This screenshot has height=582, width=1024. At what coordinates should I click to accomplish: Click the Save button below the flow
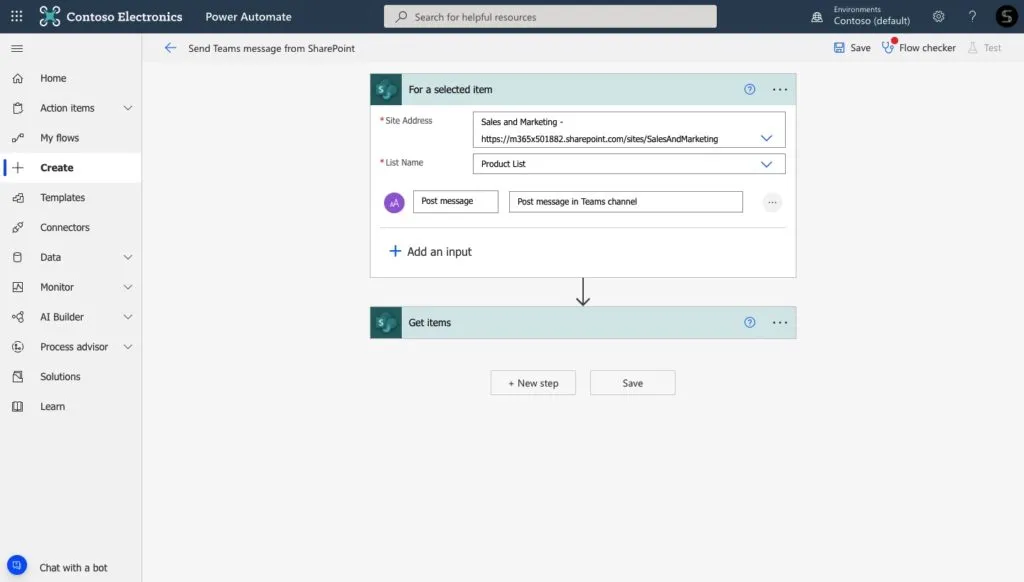click(632, 383)
